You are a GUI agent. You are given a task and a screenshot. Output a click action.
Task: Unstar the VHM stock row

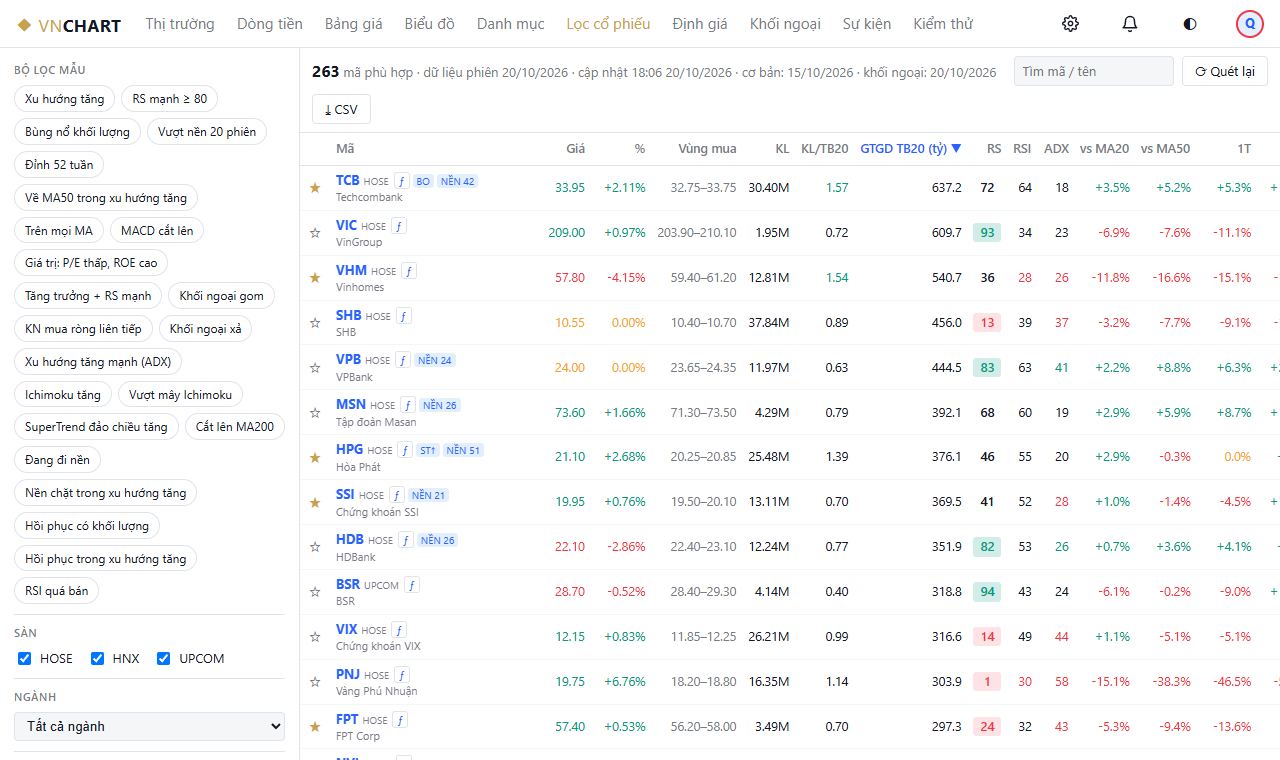pos(315,277)
